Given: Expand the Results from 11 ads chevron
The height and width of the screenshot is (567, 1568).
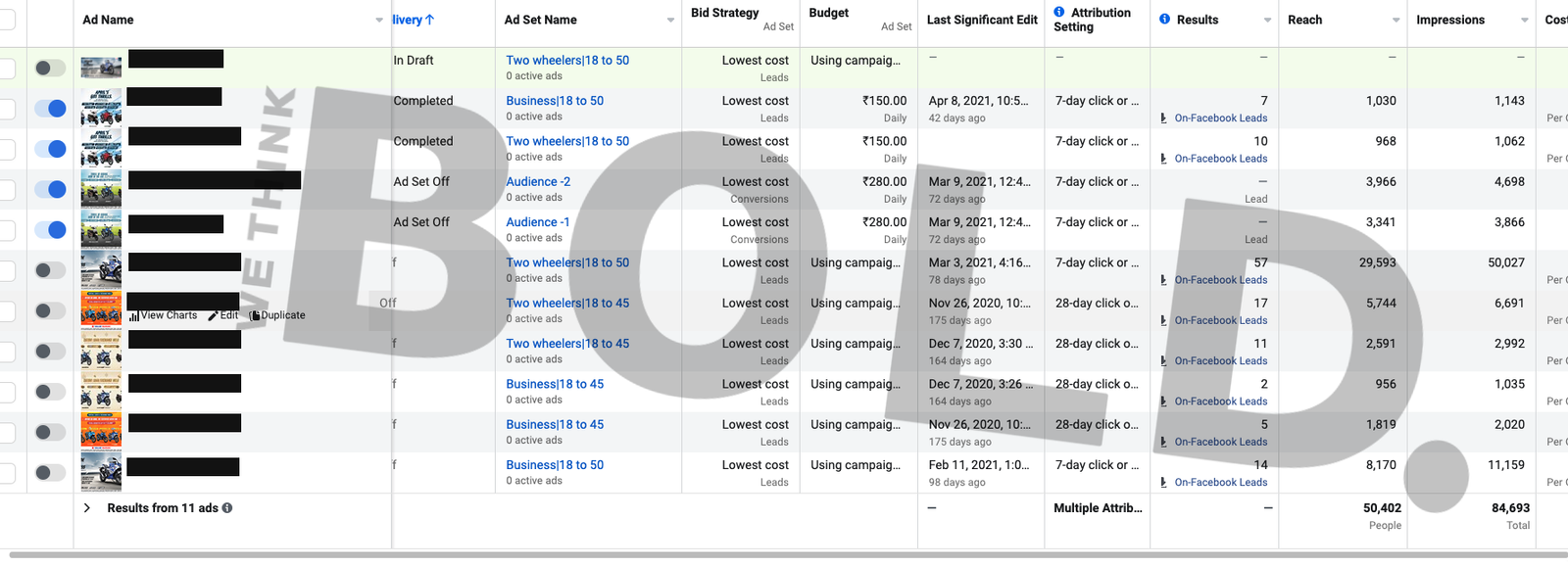Looking at the screenshot, I should click(x=87, y=508).
